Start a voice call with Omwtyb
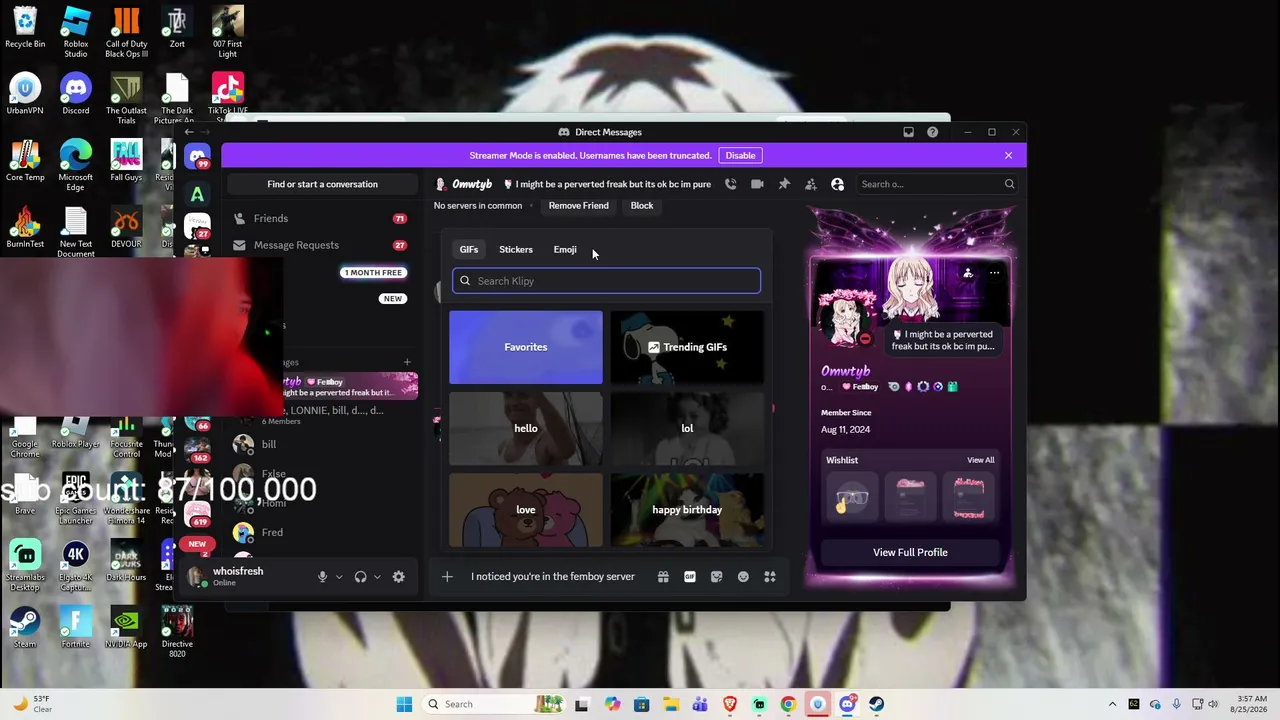 coord(731,184)
